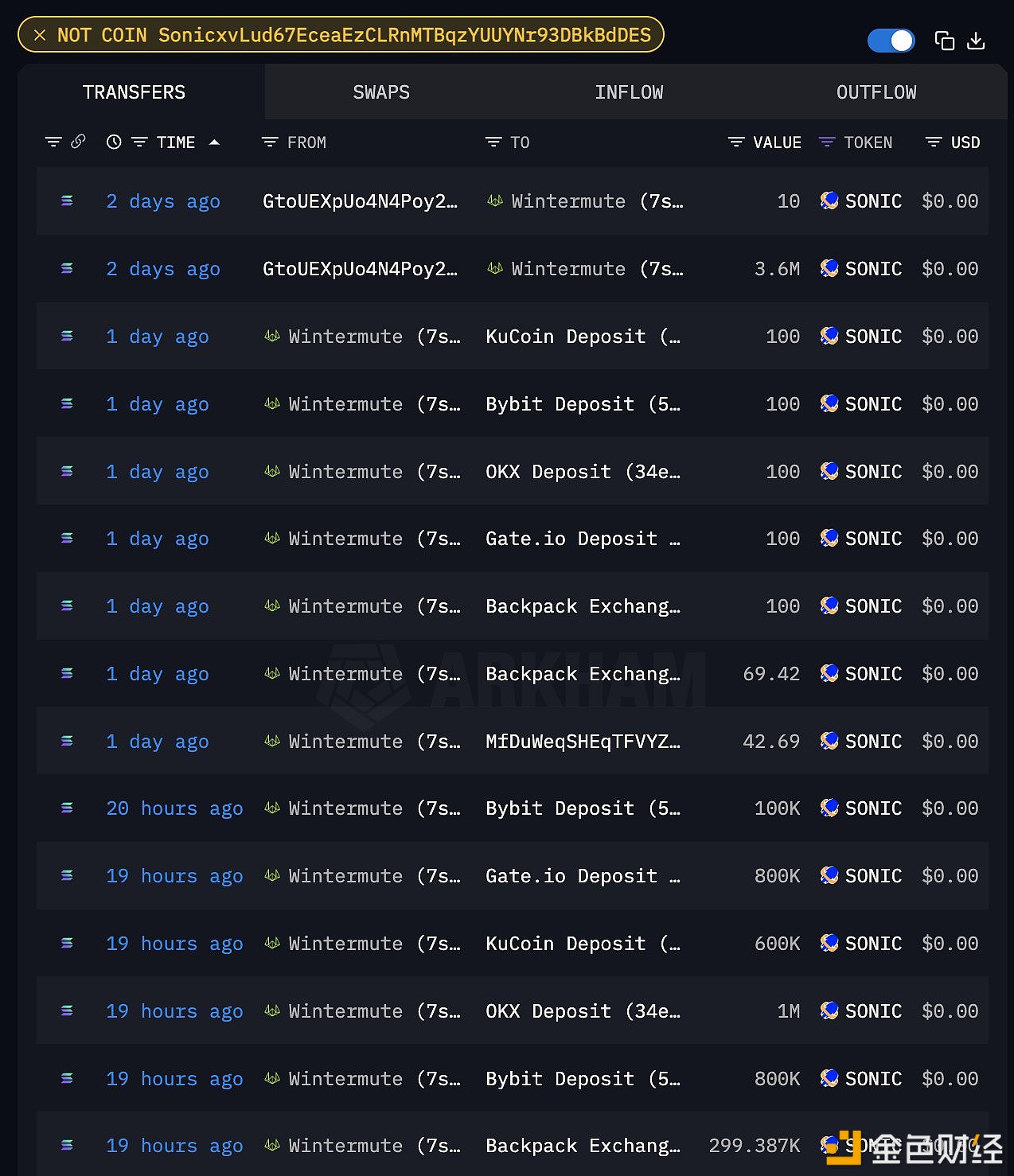Click the copy icon beside the toggle

point(944,41)
